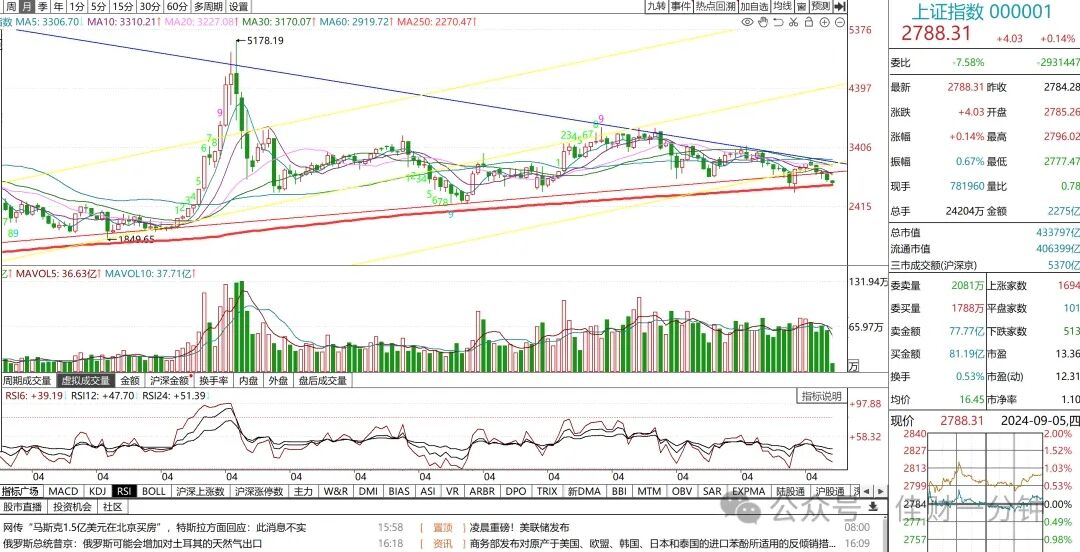Click the 加自选 add to watchlist button
1080x552 pixels.
pos(754,6)
